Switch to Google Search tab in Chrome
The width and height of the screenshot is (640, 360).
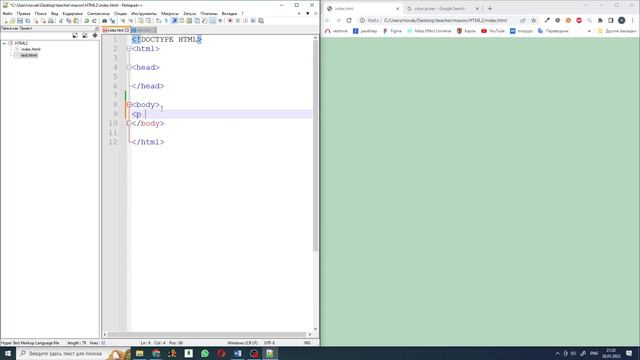(439, 9)
